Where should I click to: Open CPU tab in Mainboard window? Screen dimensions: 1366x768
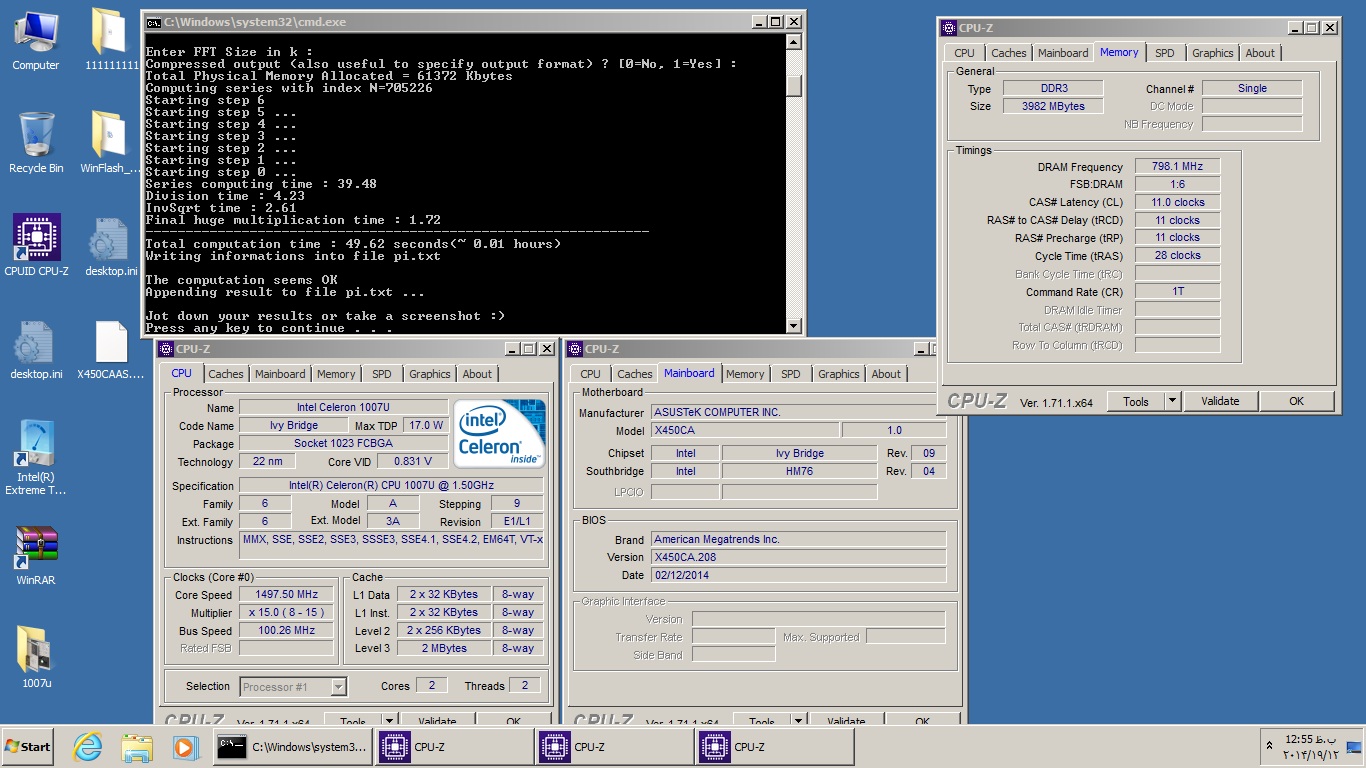591,374
